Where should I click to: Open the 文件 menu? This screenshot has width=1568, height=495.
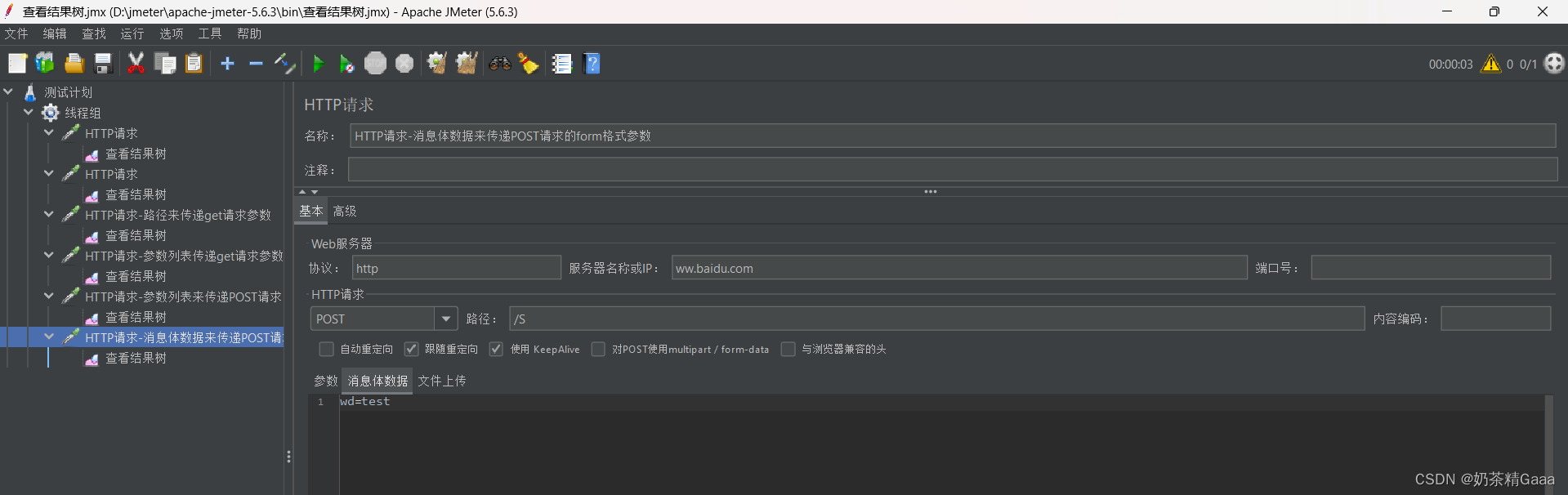pyautogui.click(x=16, y=33)
